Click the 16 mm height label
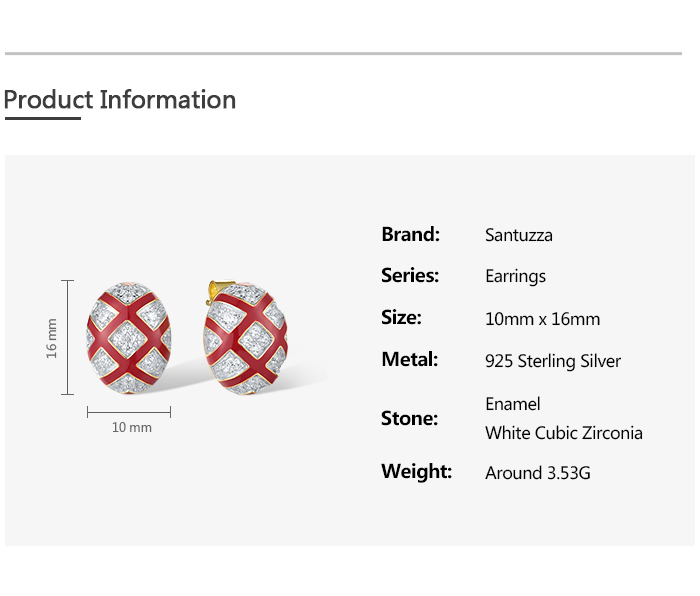Viewport: 700px width, 596px height. pos(52,338)
